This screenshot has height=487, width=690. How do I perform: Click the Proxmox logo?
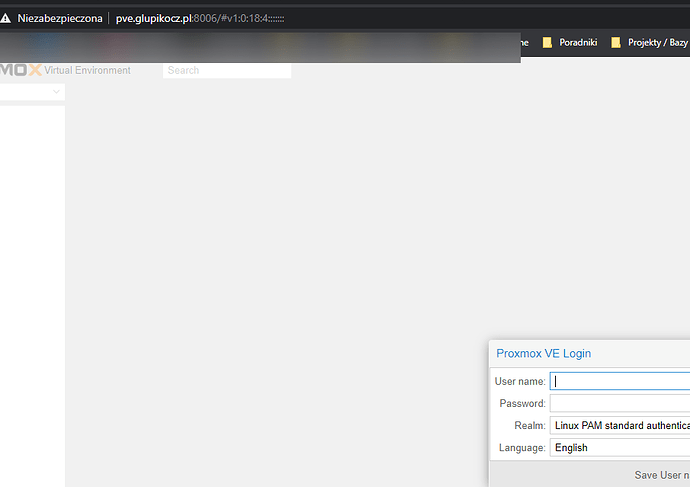pyautogui.click(x=20, y=70)
